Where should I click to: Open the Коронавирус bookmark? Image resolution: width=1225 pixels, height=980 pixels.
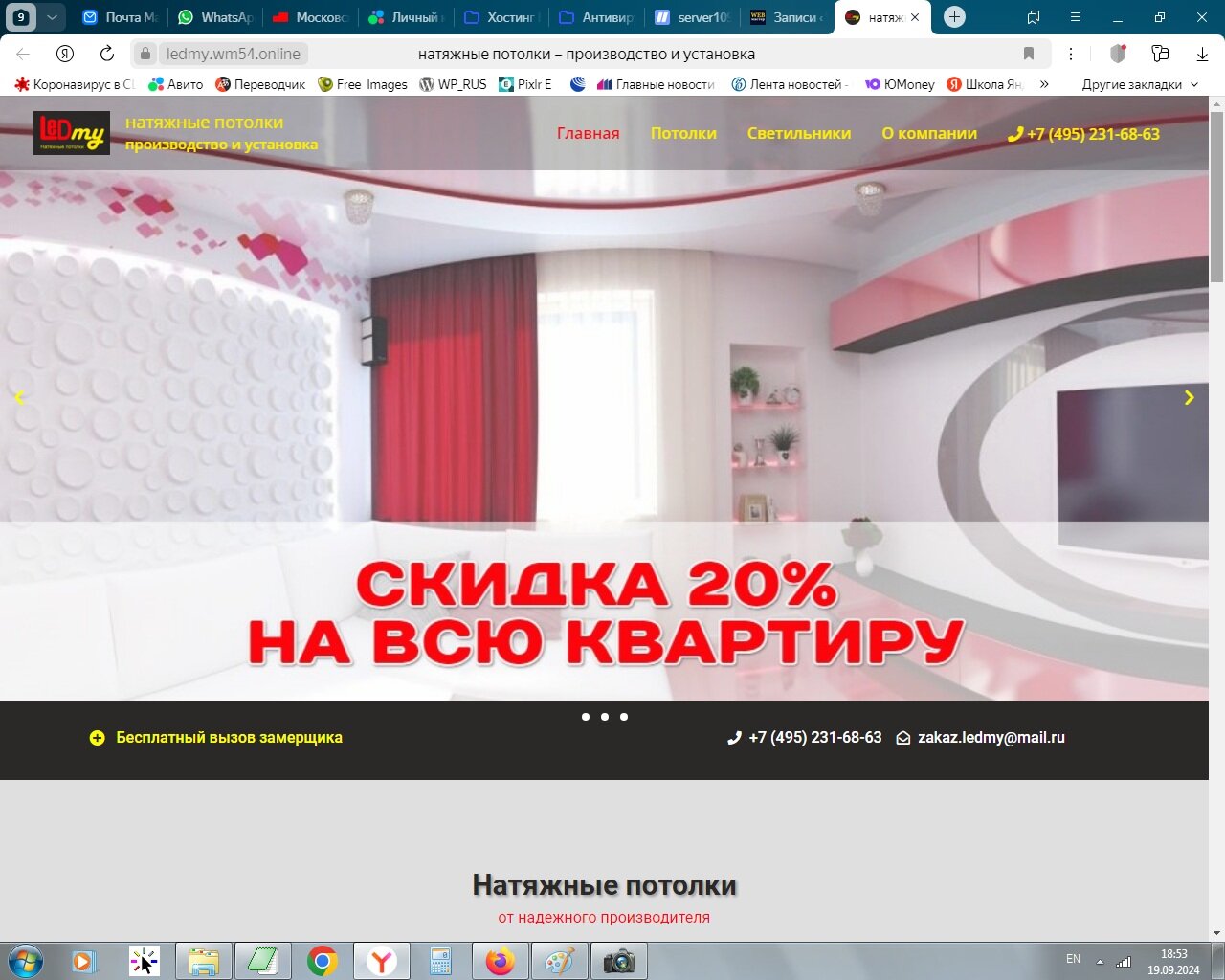coord(75,84)
